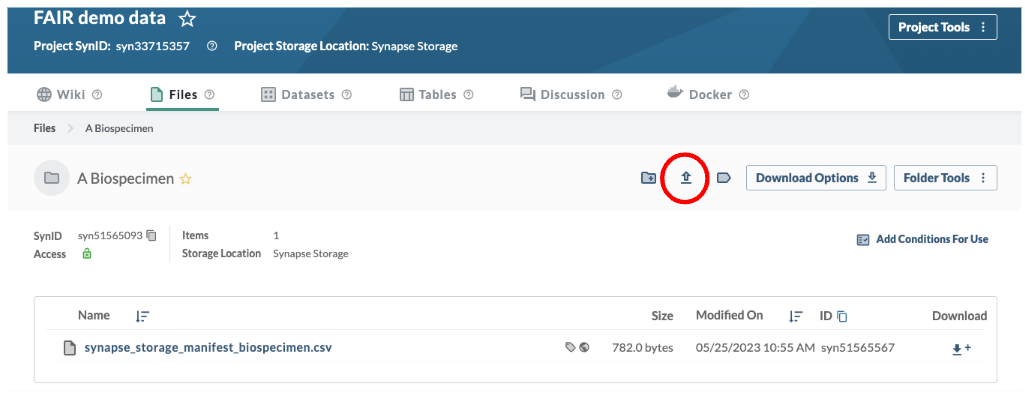Click the public globe icon on csv row

coord(584,348)
